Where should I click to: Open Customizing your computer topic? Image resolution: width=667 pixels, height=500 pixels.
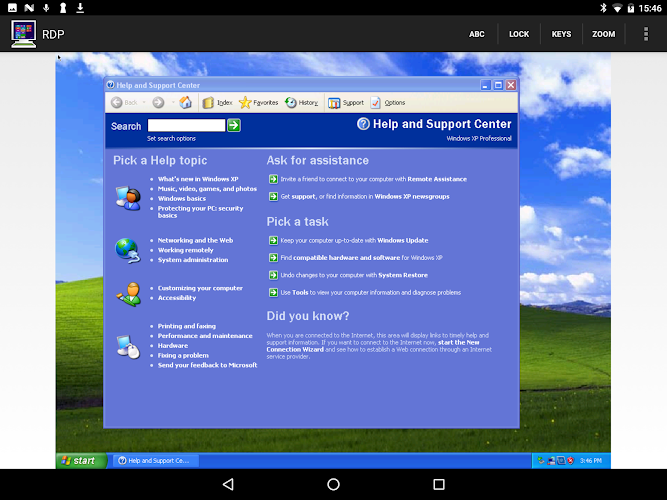tap(200, 288)
